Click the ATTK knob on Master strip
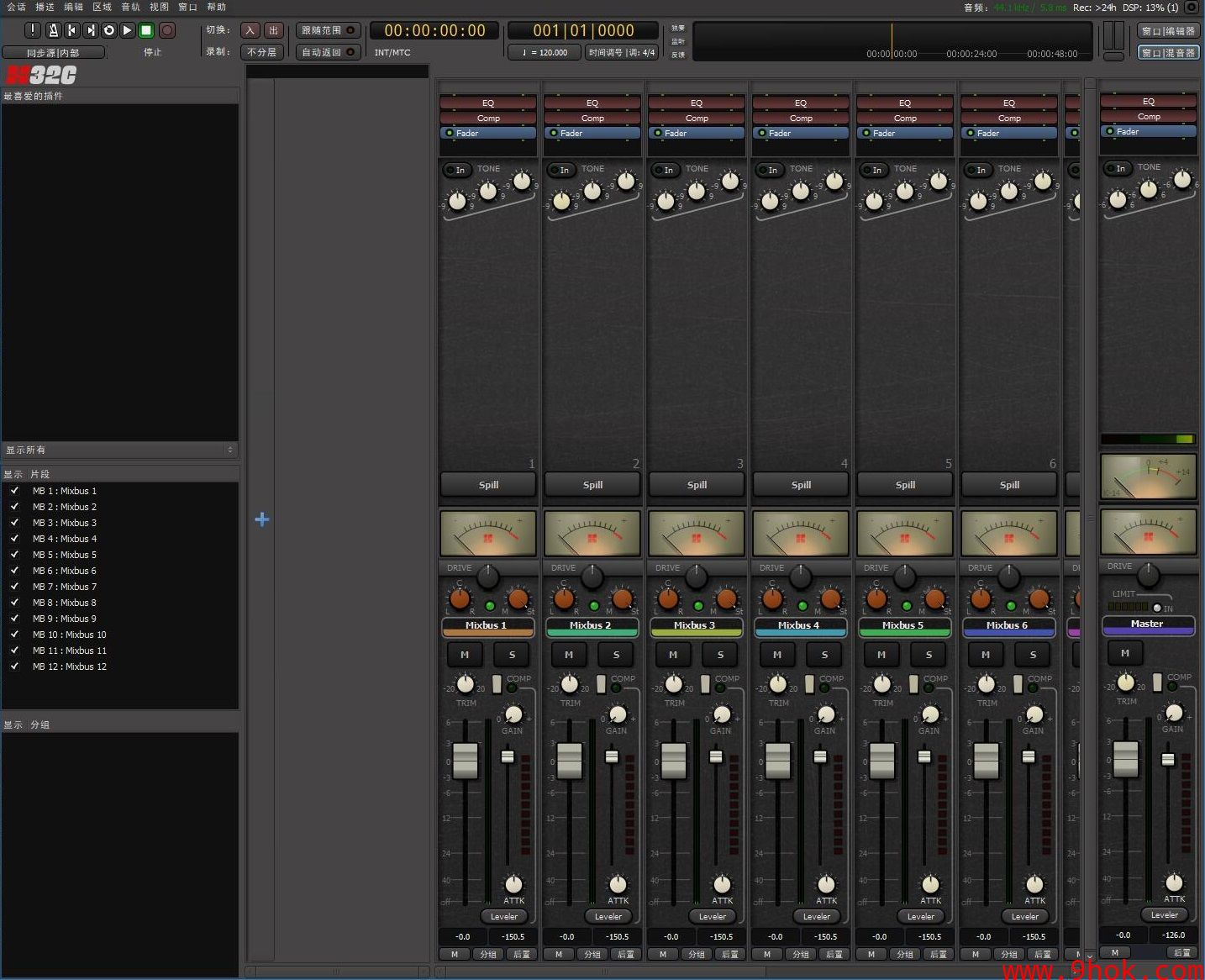 1174,883
